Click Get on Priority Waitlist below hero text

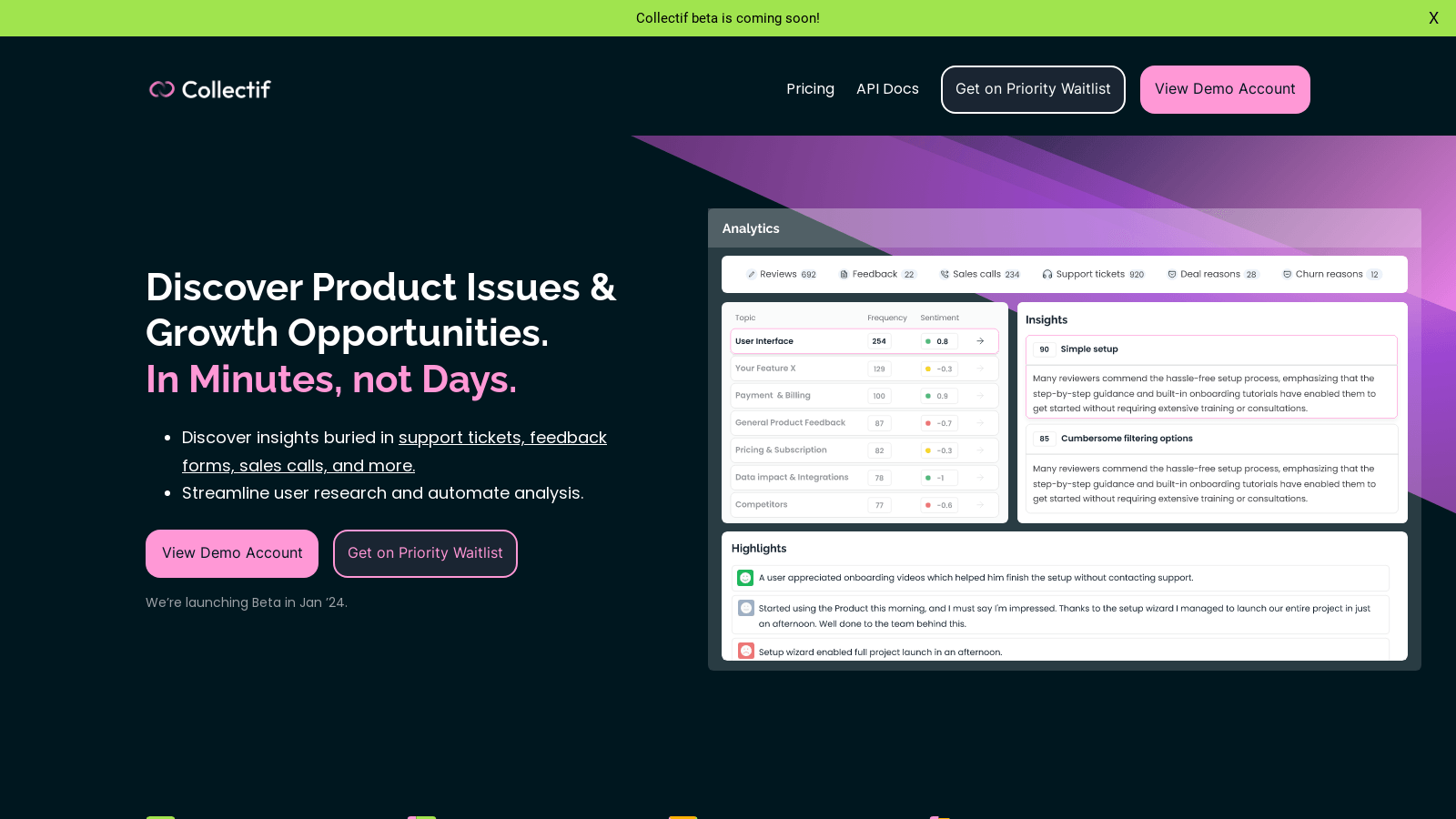tap(425, 553)
